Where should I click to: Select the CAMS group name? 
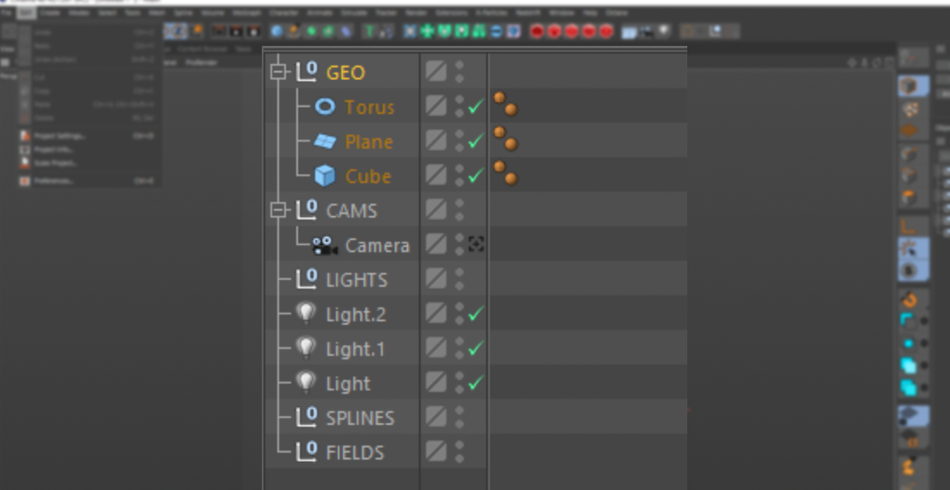[x=351, y=211]
